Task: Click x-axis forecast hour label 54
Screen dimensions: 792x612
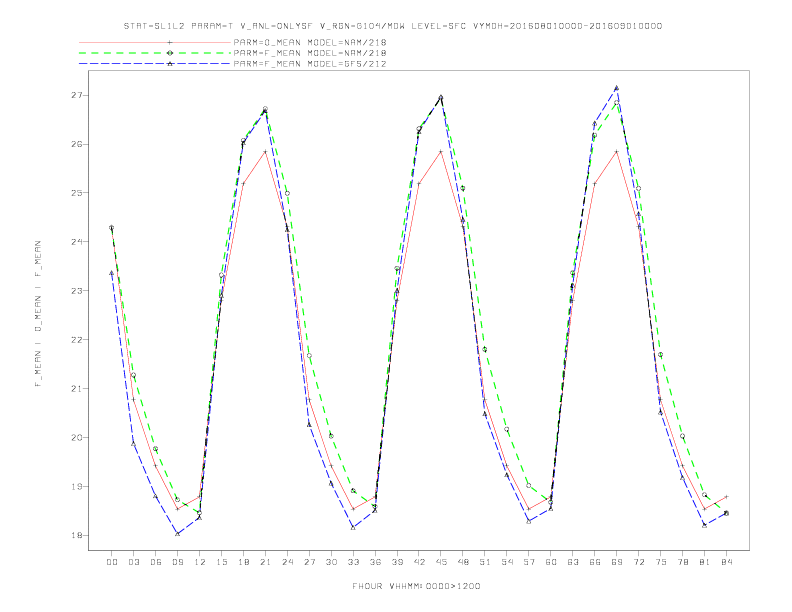Action: click(x=507, y=562)
